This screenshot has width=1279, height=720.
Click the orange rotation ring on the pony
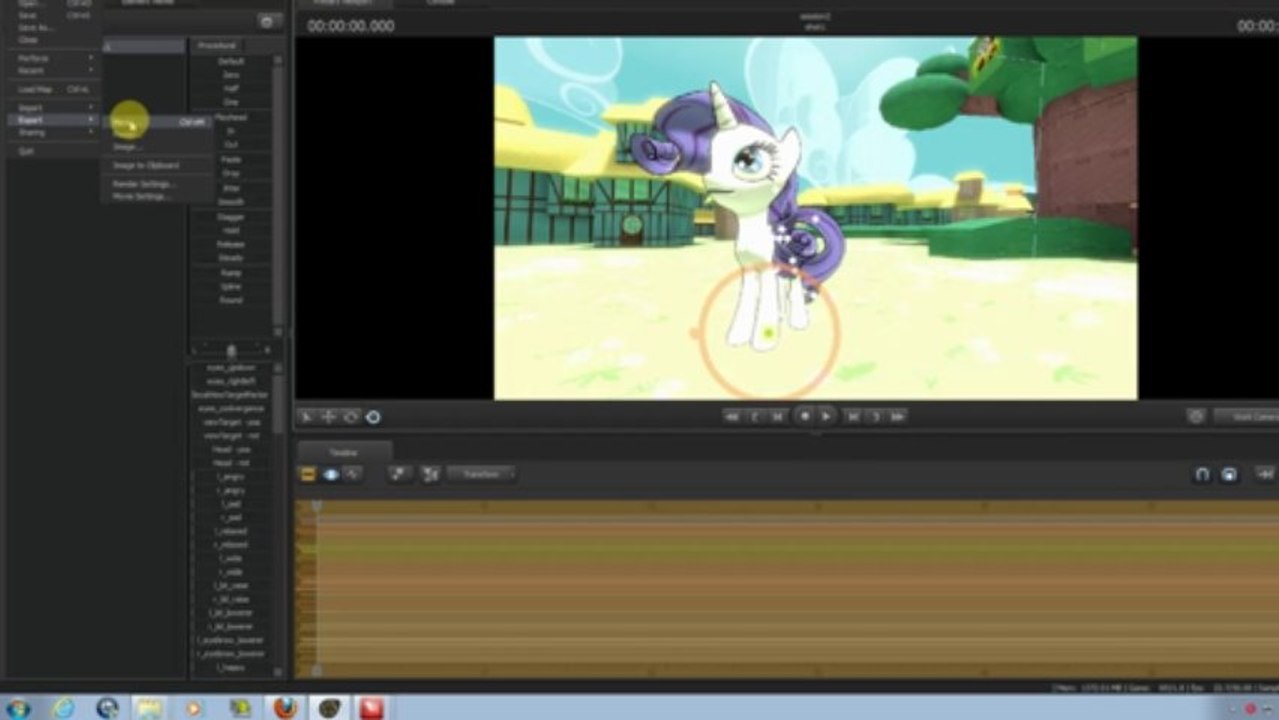pyautogui.click(x=768, y=334)
